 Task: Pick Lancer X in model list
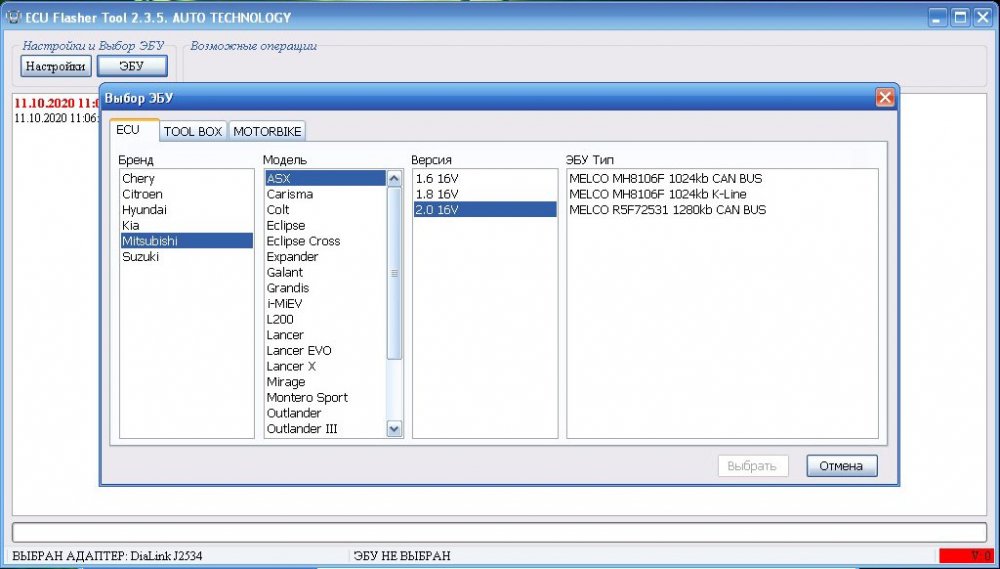[325, 366]
